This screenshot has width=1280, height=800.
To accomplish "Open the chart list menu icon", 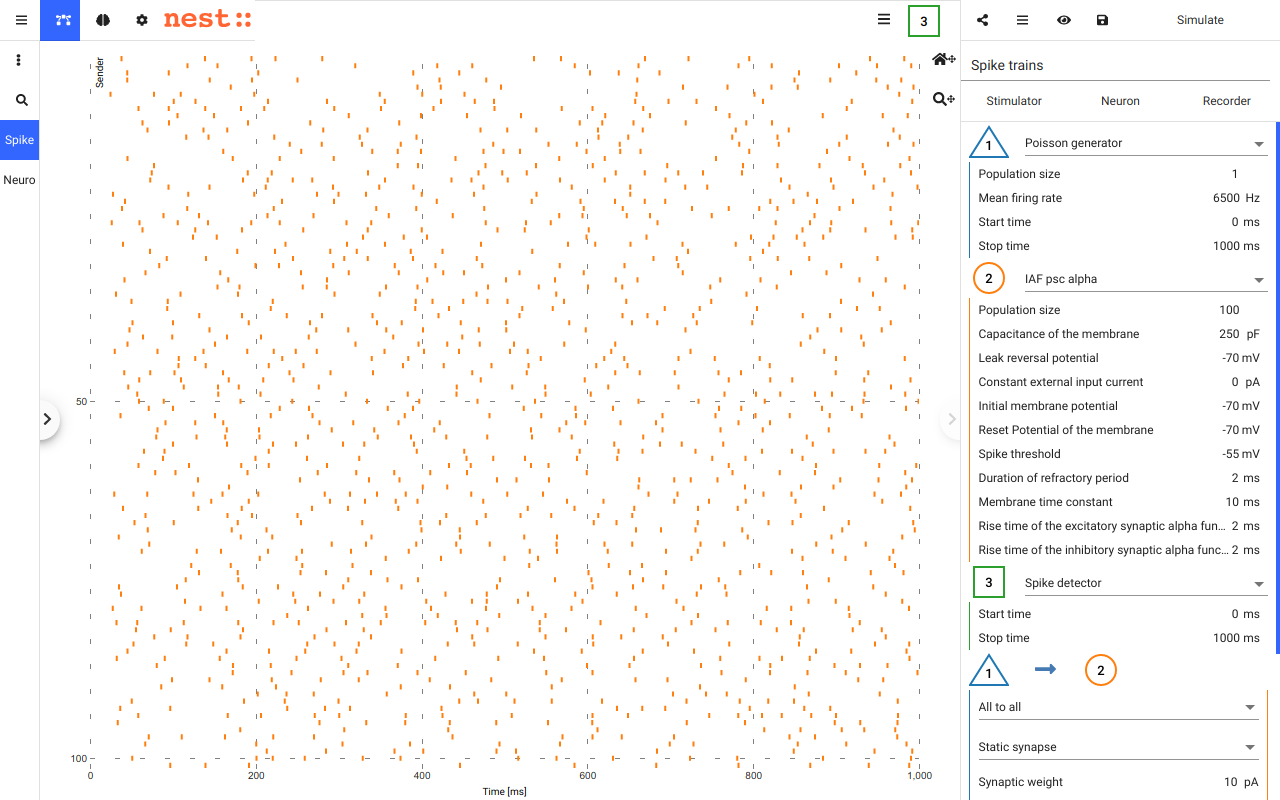I will 884,19.
